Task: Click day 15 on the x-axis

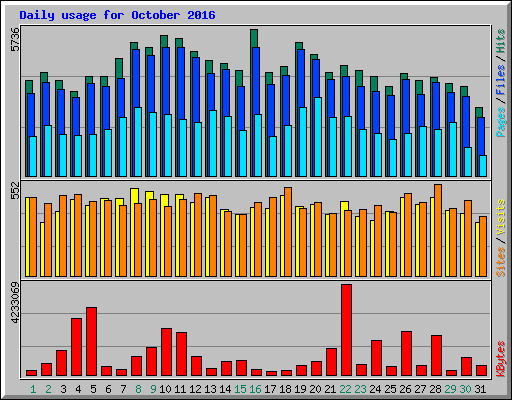Action: pyautogui.click(x=240, y=389)
